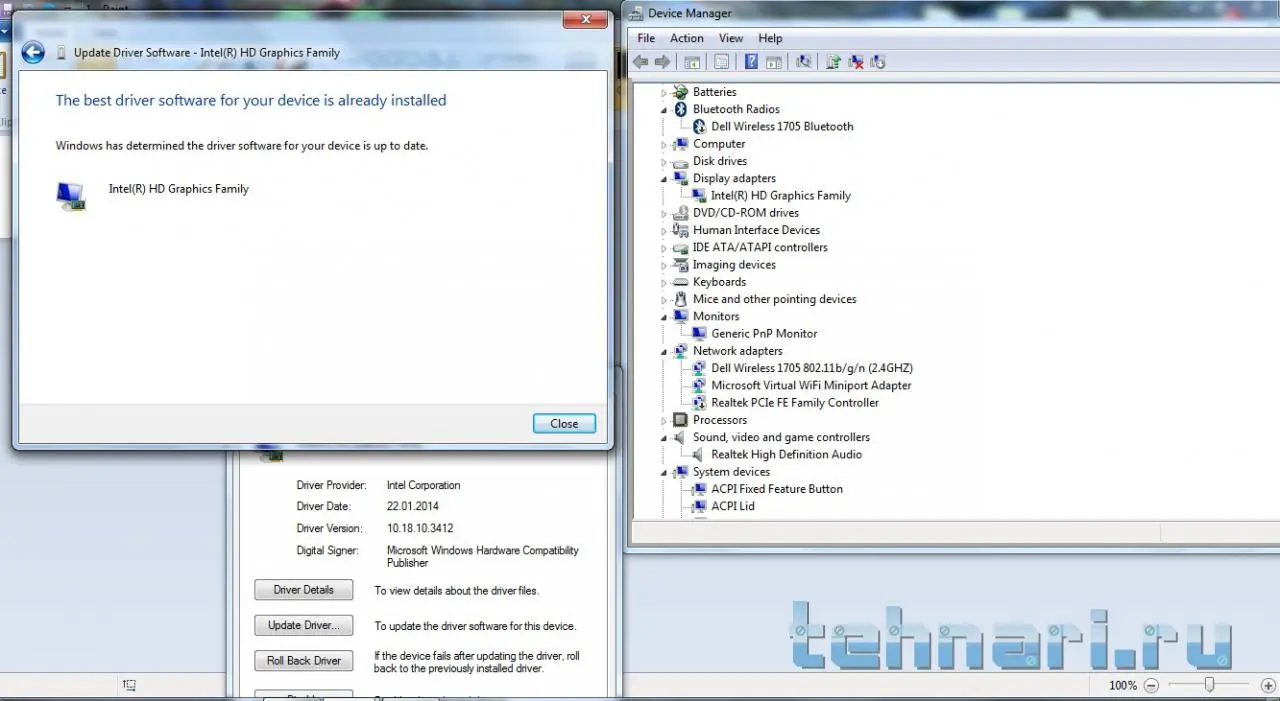Go back in Update Driver Software wizard
Screen dimensions: 1280x701
coord(33,53)
